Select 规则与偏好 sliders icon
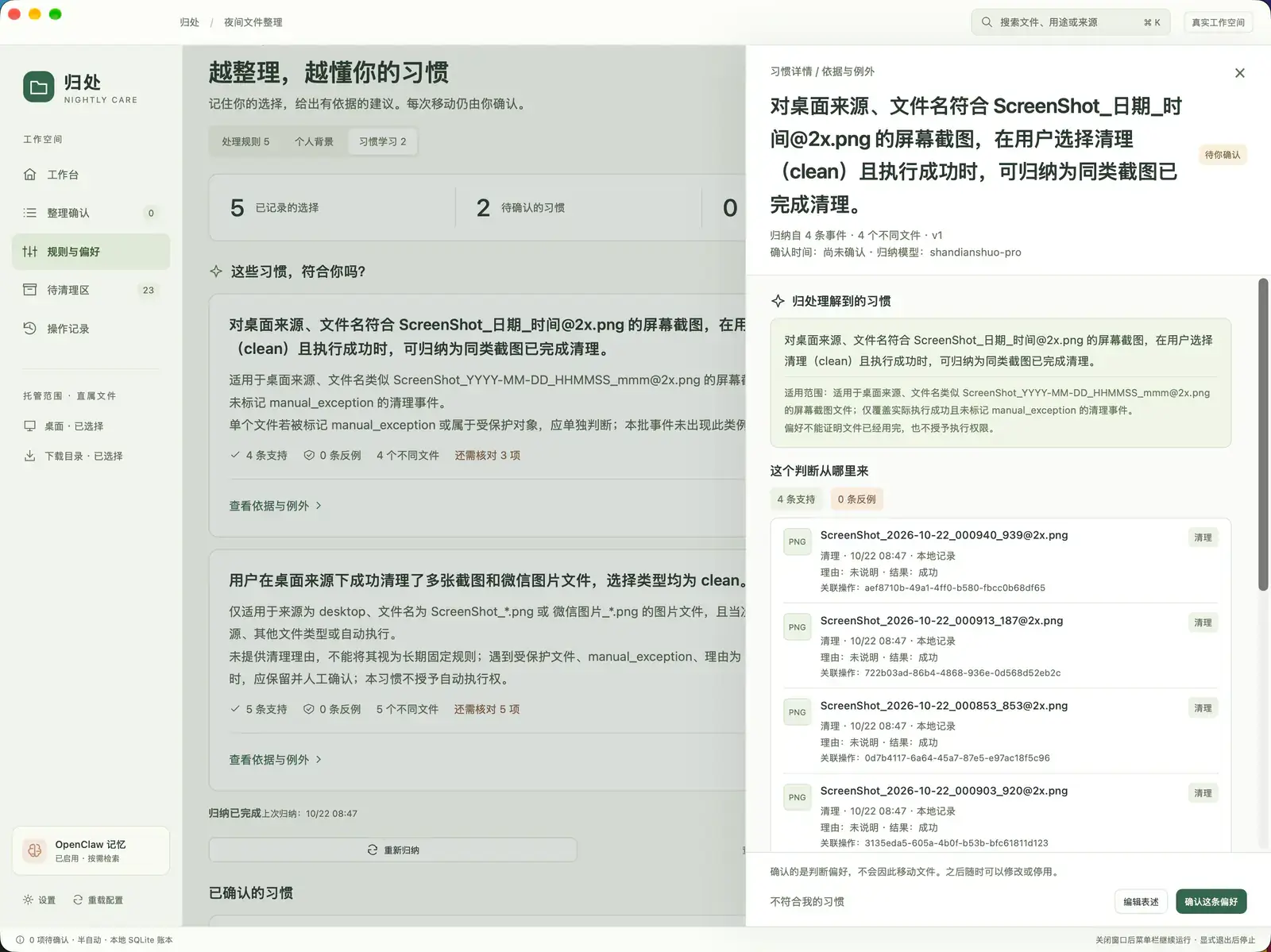1271x952 pixels. click(30, 252)
